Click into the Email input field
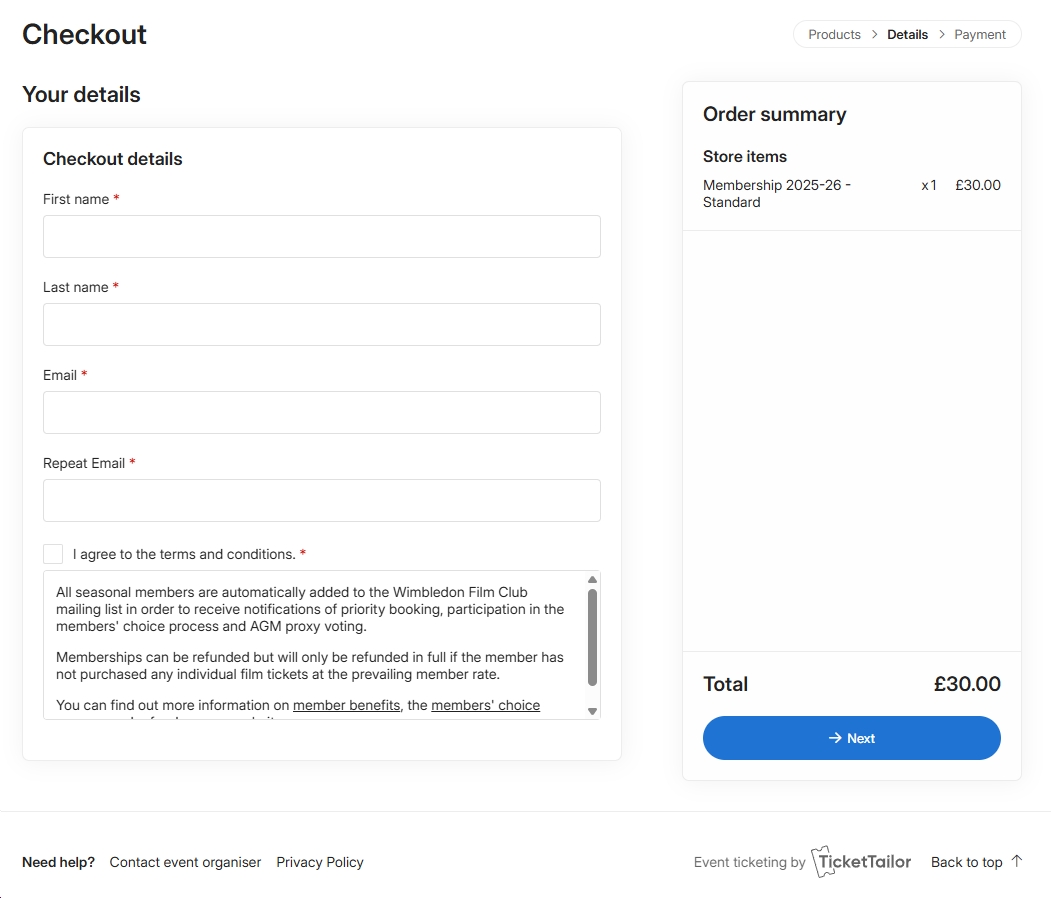Viewport: 1051px width, 898px height. click(321, 413)
